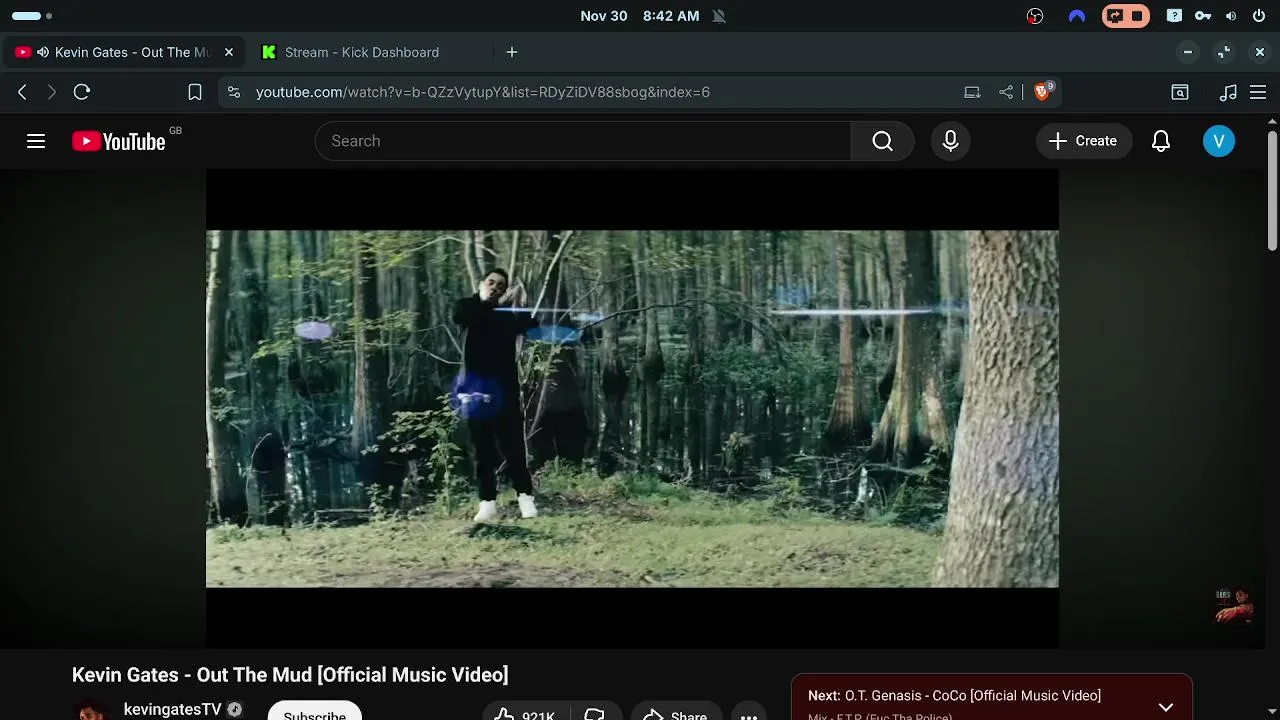Go forward in browser history
The image size is (1280, 720).
(52, 92)
